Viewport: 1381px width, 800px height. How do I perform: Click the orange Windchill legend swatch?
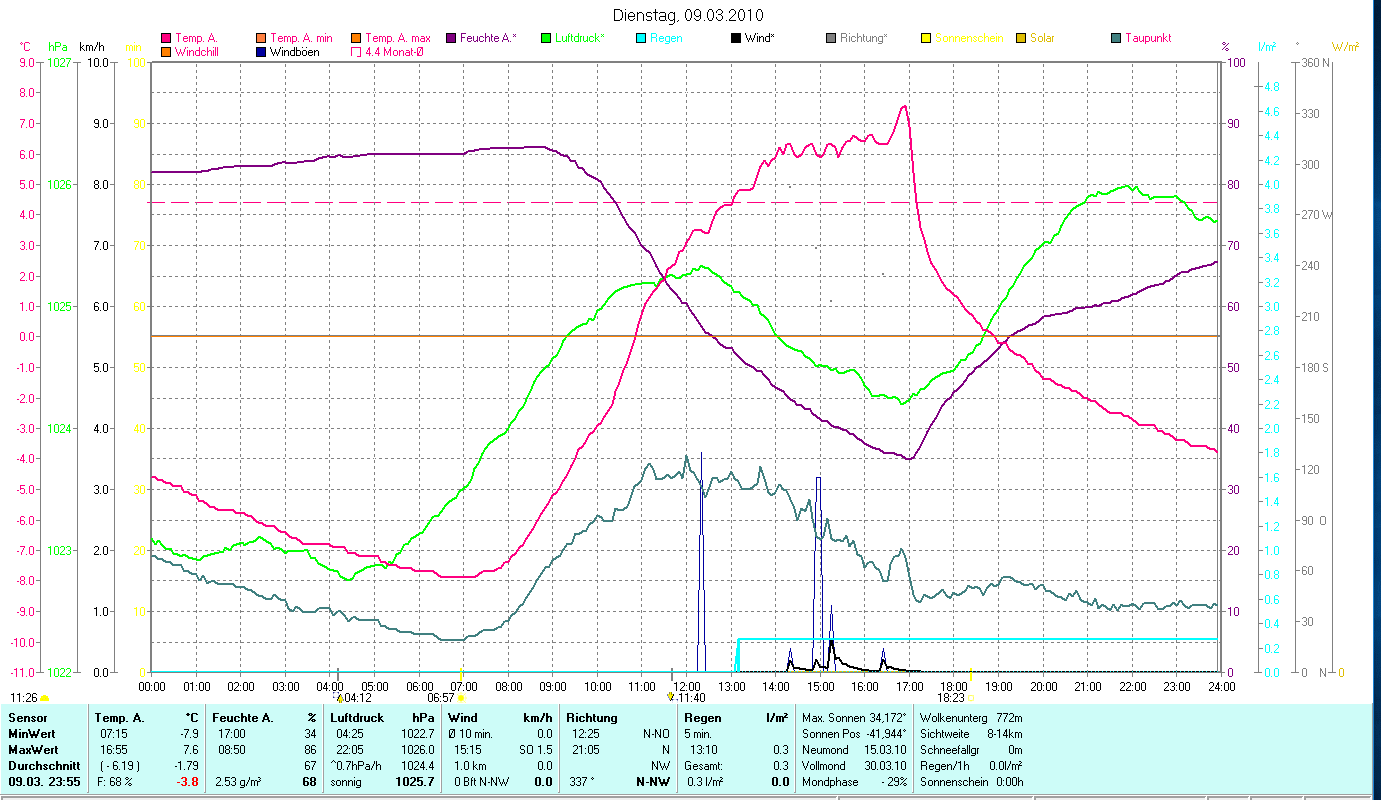point(166,52)
